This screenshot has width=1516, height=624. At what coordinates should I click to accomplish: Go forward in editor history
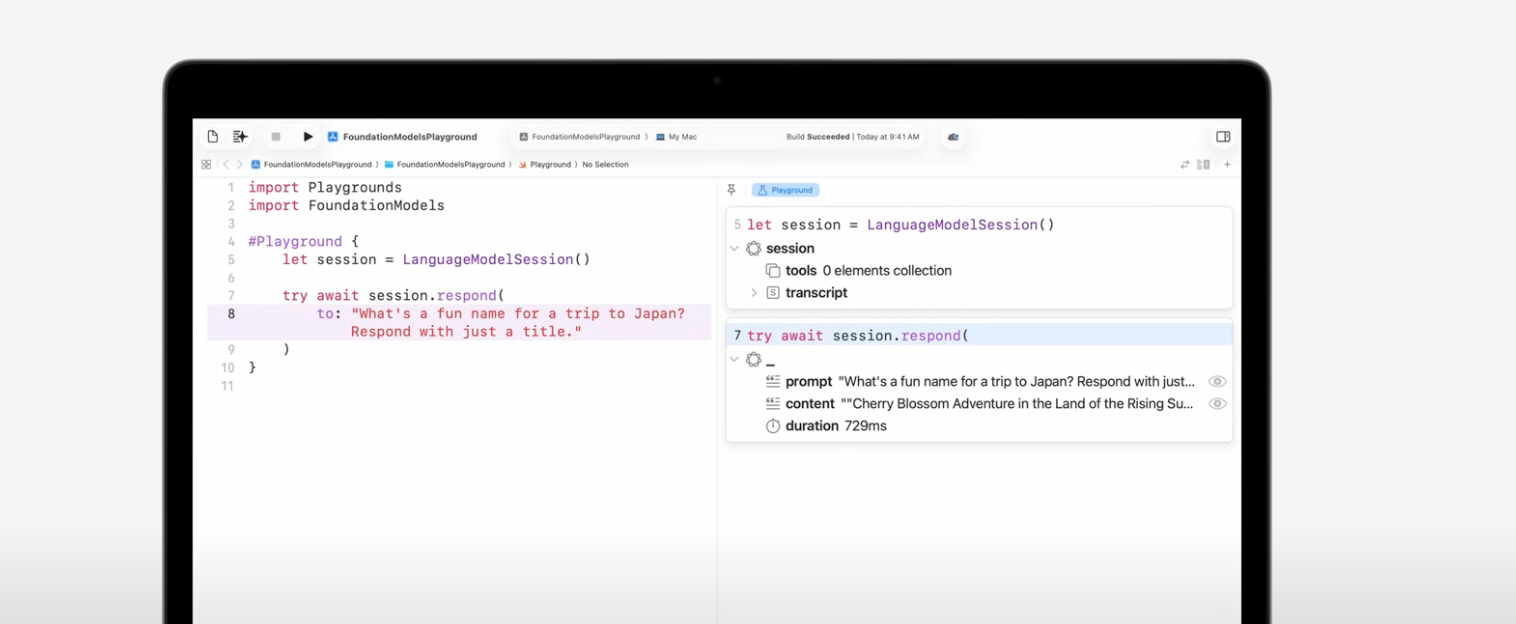point(240,164)
